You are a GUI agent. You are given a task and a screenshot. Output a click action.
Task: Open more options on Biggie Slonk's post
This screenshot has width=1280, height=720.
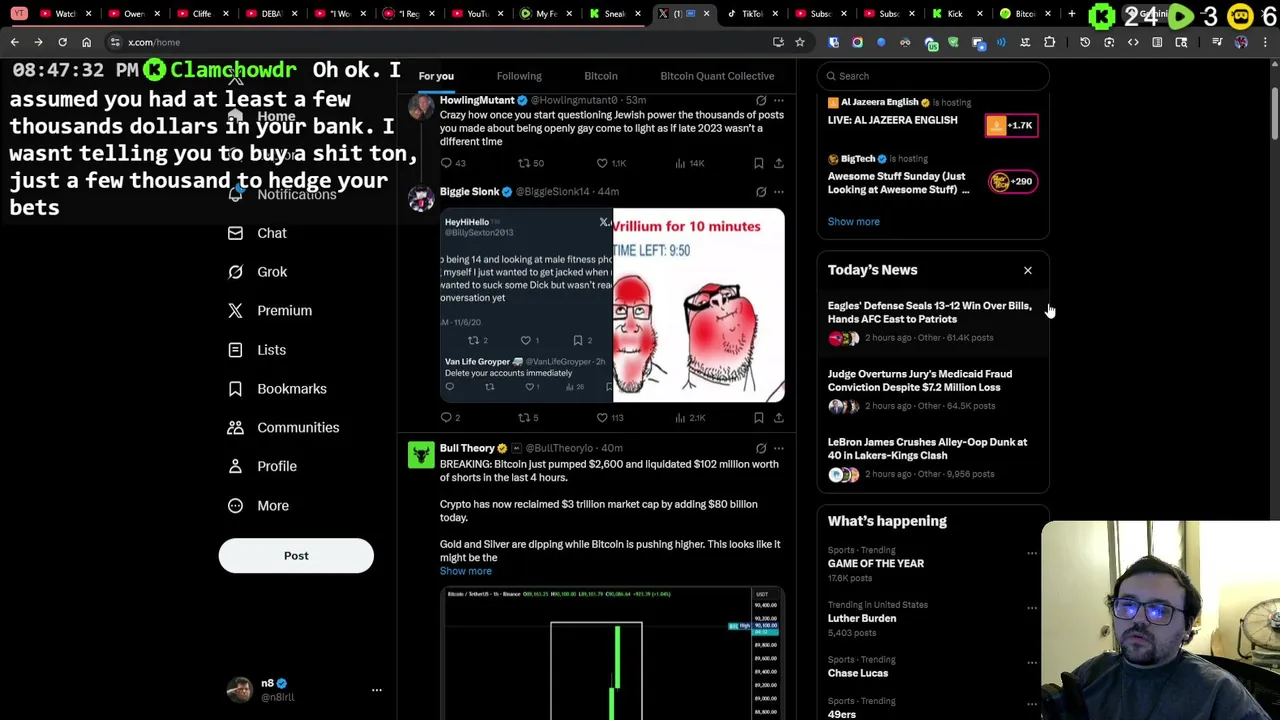point(779,192)
